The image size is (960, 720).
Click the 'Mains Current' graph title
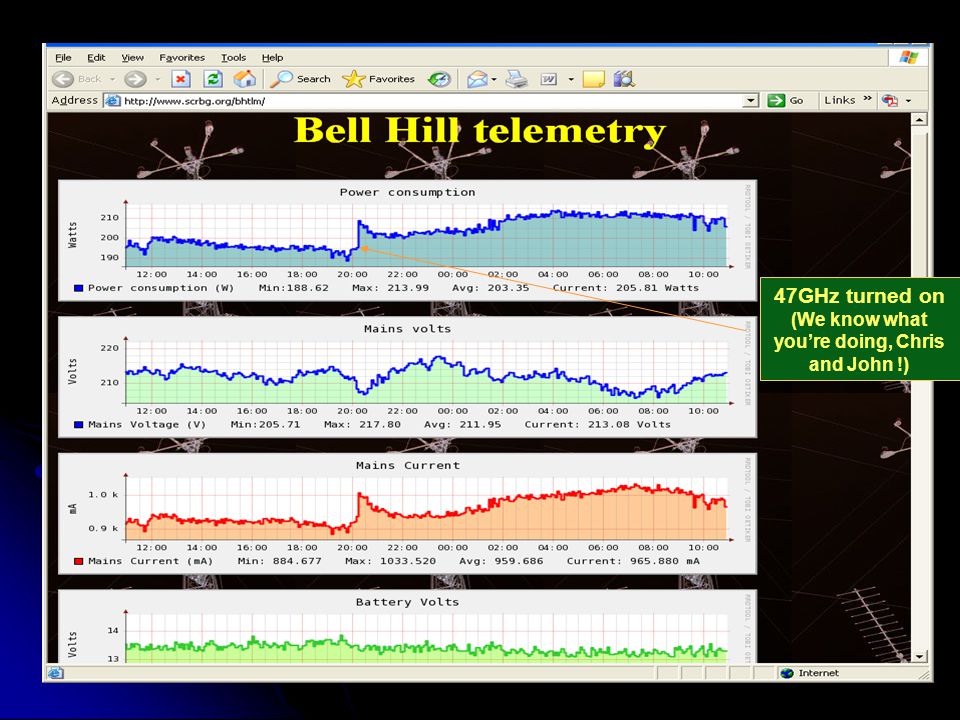[x=408, y=465]
